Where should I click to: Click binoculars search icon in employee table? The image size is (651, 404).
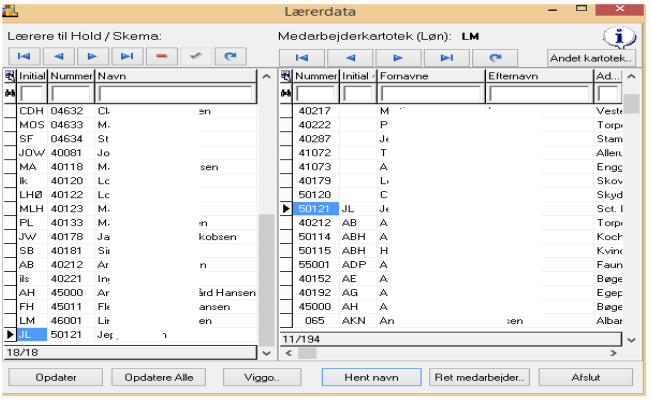point(286,93)
